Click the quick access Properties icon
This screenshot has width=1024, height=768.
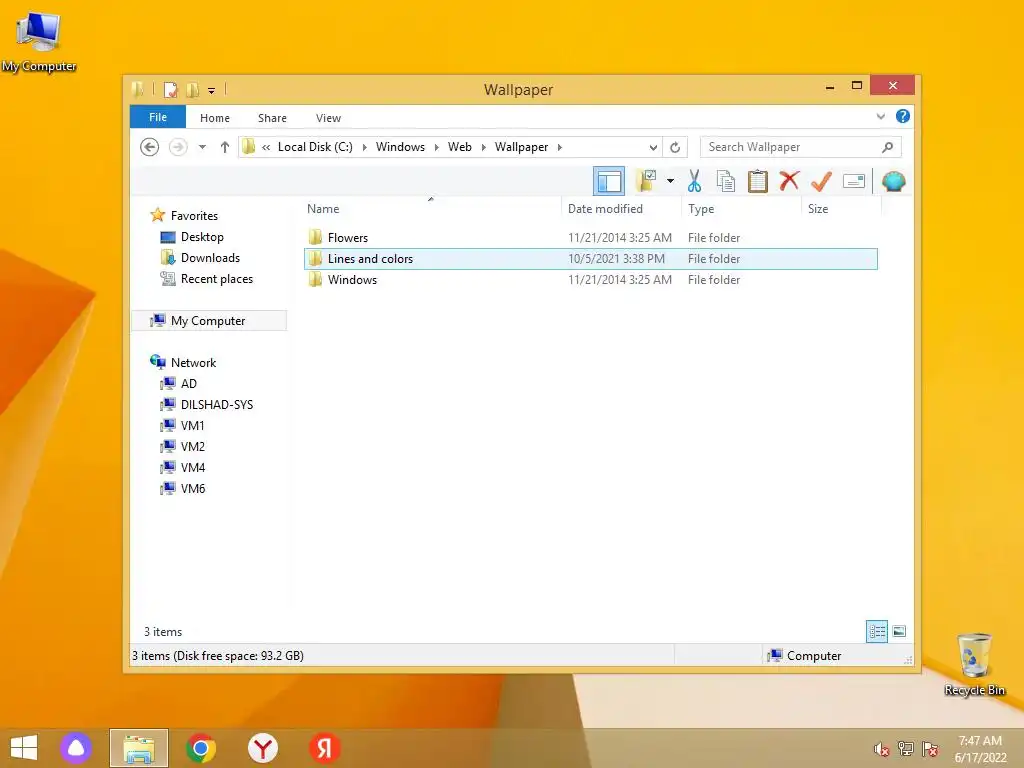pos(170,89)
